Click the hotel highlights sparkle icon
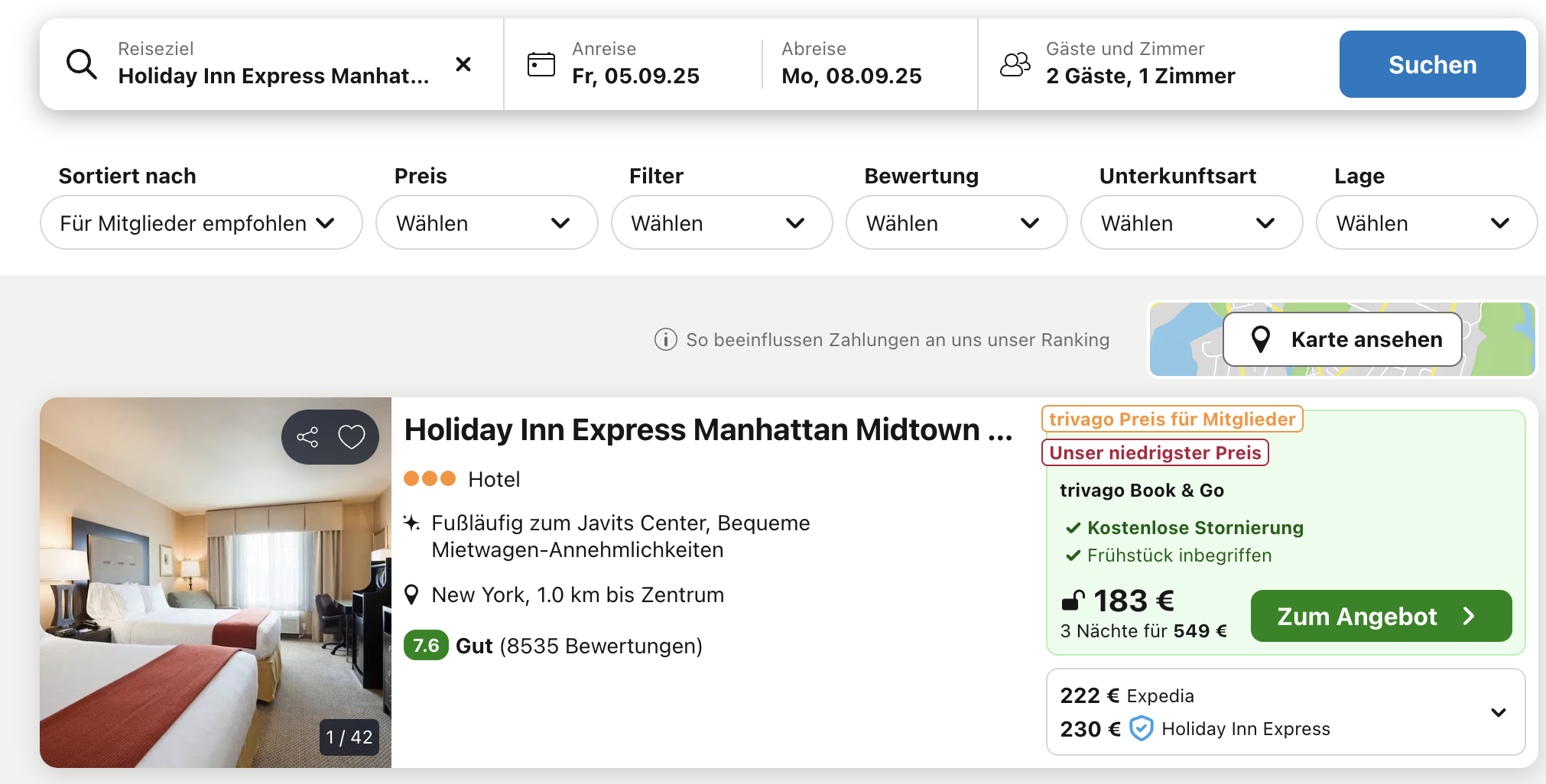The height and width of the screenshot is (784, 1546). point(411,523)
